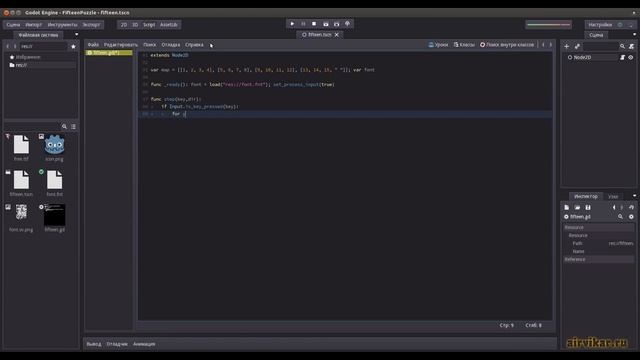Open Поиск внутри классов help search
Image resolution: width=640 pixels, height=360 pixels.
click(507, 45)
